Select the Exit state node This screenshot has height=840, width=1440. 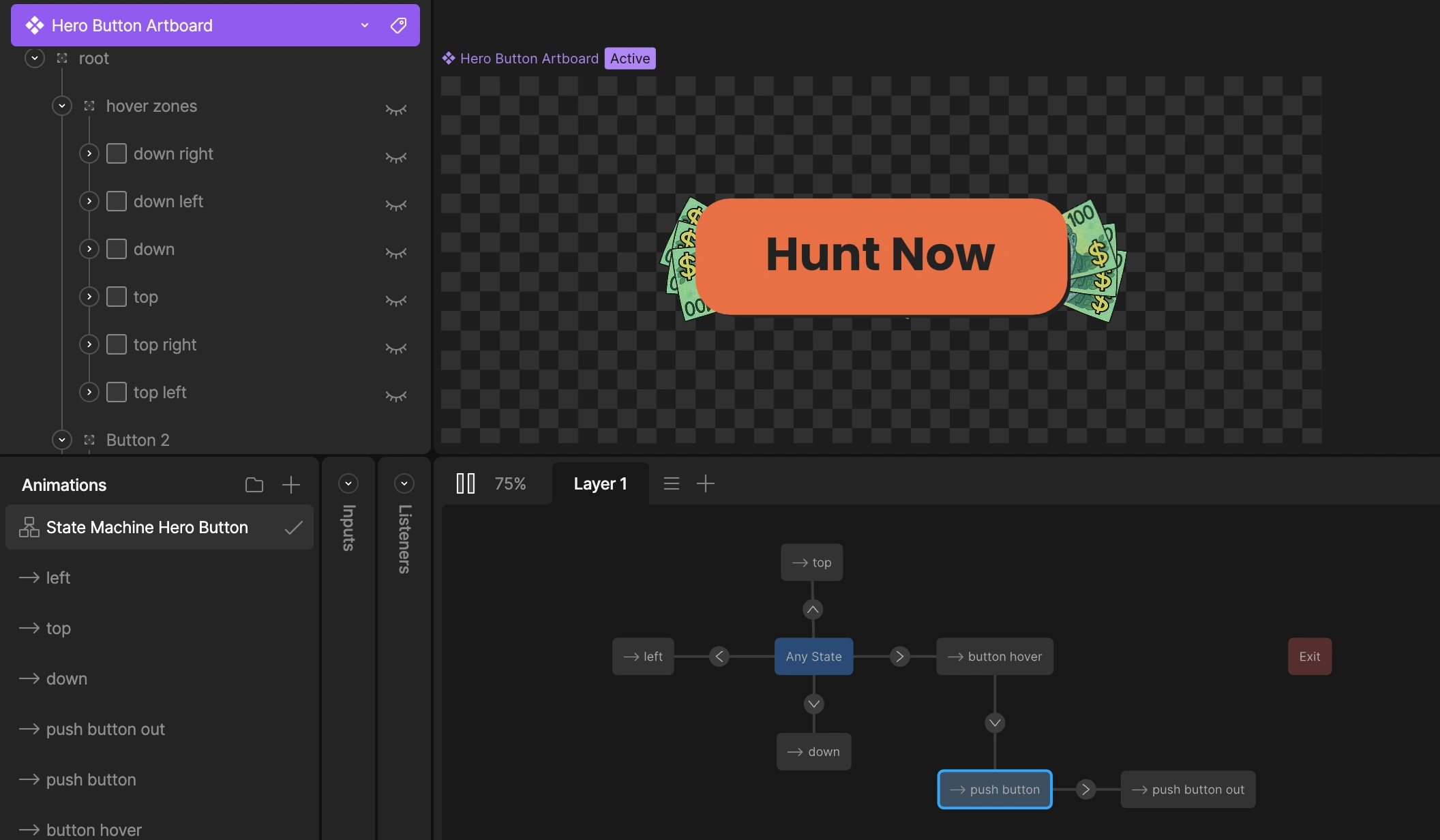(1309, 657)
